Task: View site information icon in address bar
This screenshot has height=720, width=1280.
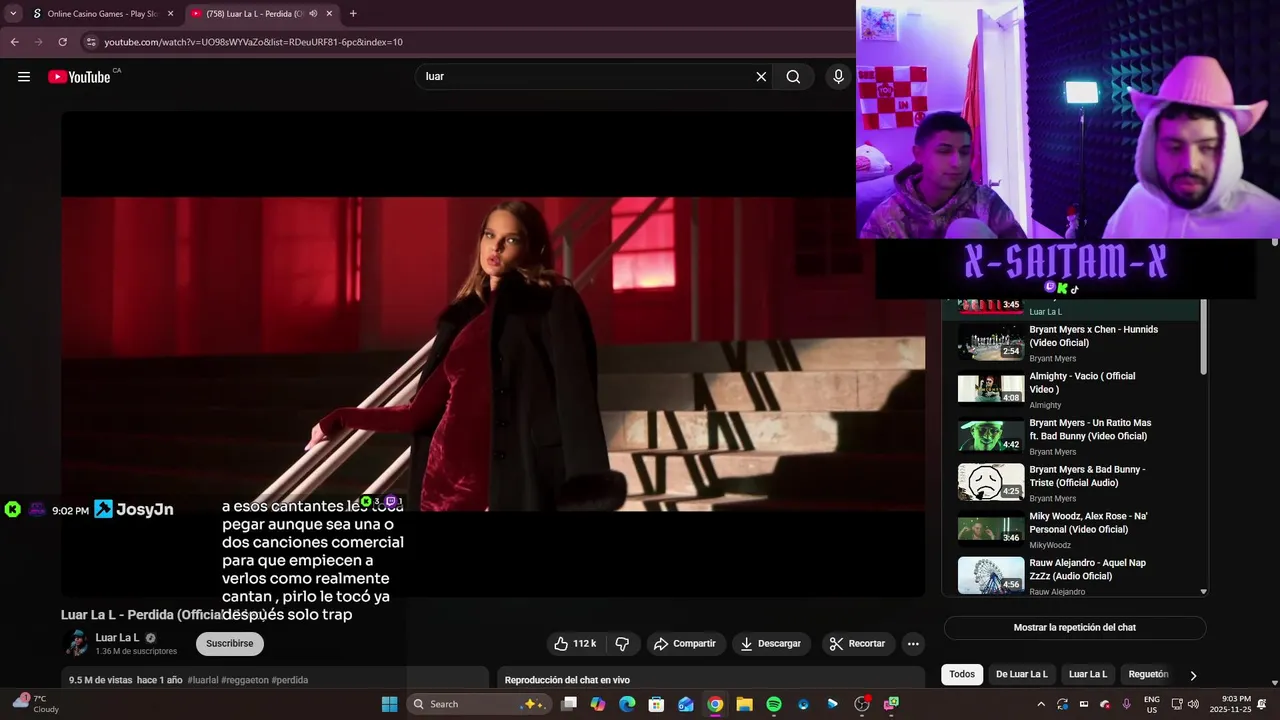Action: tap(91, 42)
